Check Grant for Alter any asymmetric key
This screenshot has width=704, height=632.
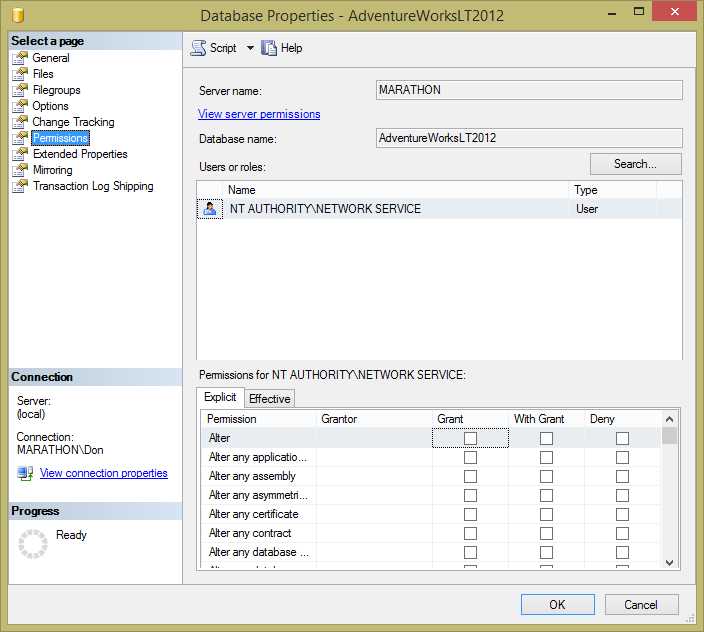pyautogui.click(x=470, y=496)
